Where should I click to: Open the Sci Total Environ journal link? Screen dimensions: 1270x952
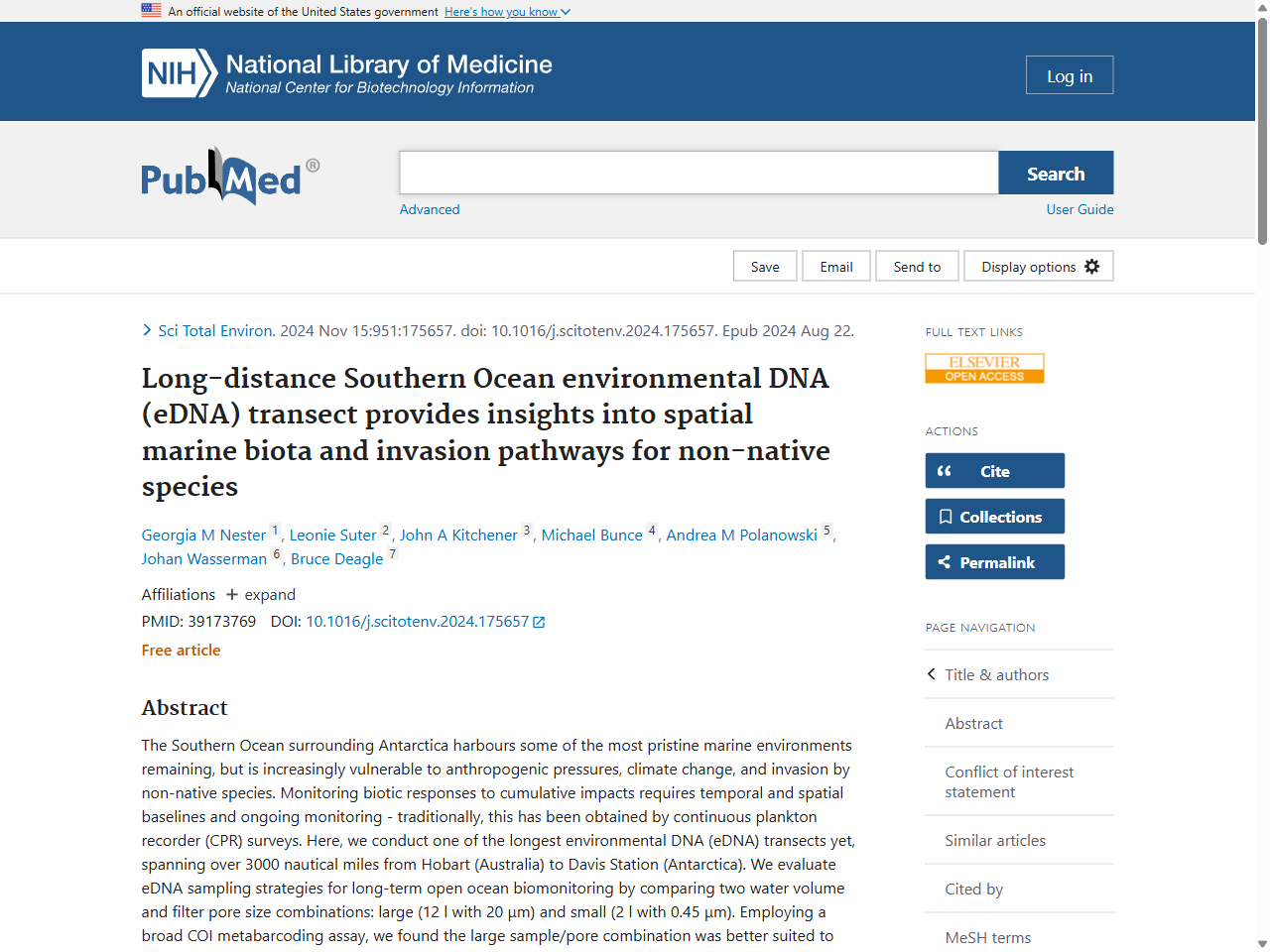(x=215, y=331)
